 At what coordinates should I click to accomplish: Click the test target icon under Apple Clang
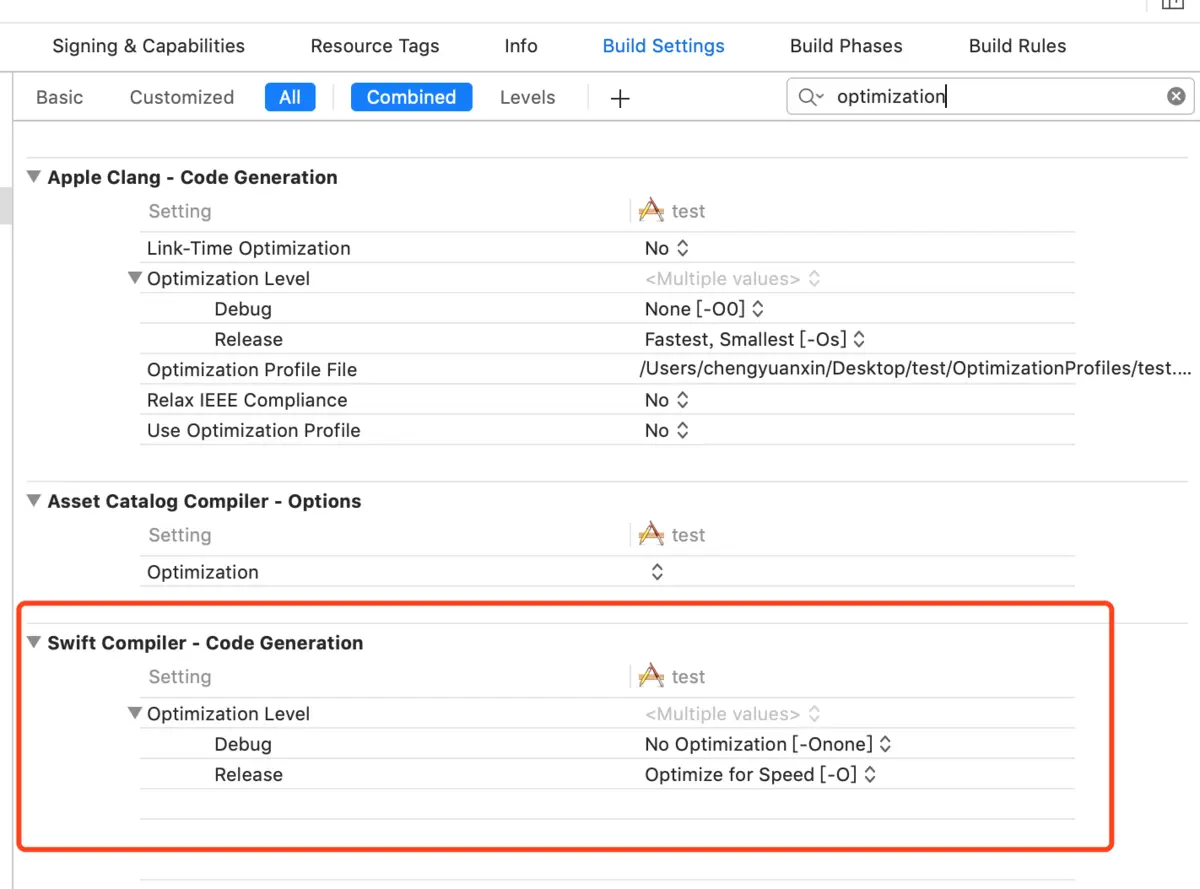(x=651, y=211)
